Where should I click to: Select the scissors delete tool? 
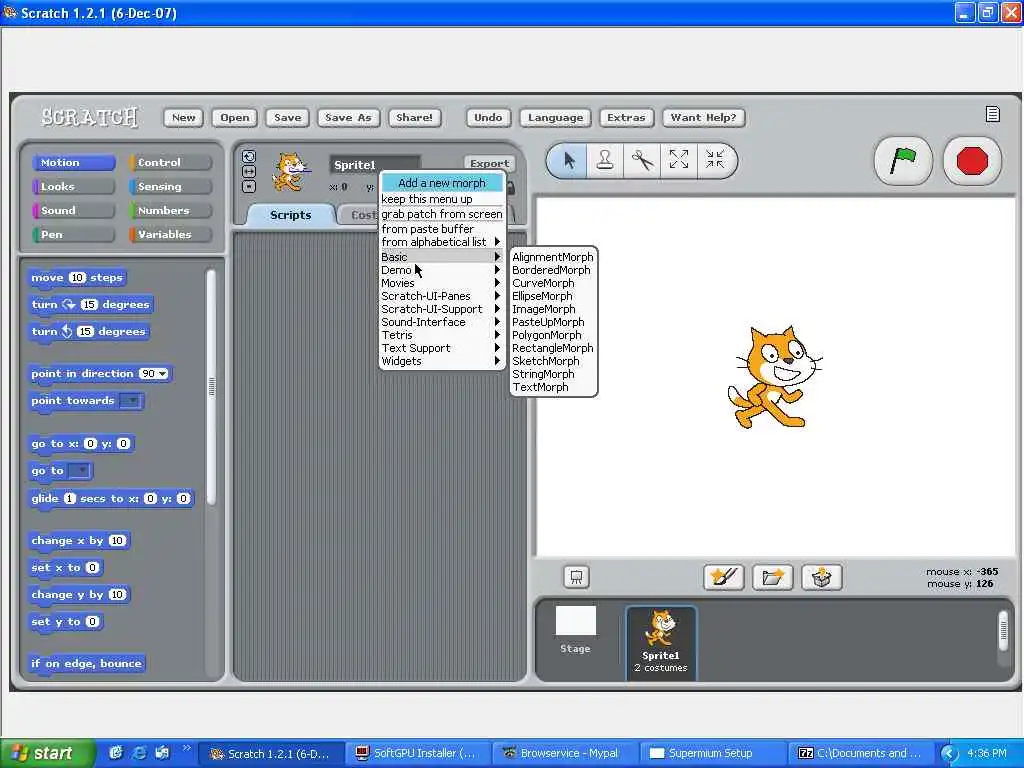642,160
